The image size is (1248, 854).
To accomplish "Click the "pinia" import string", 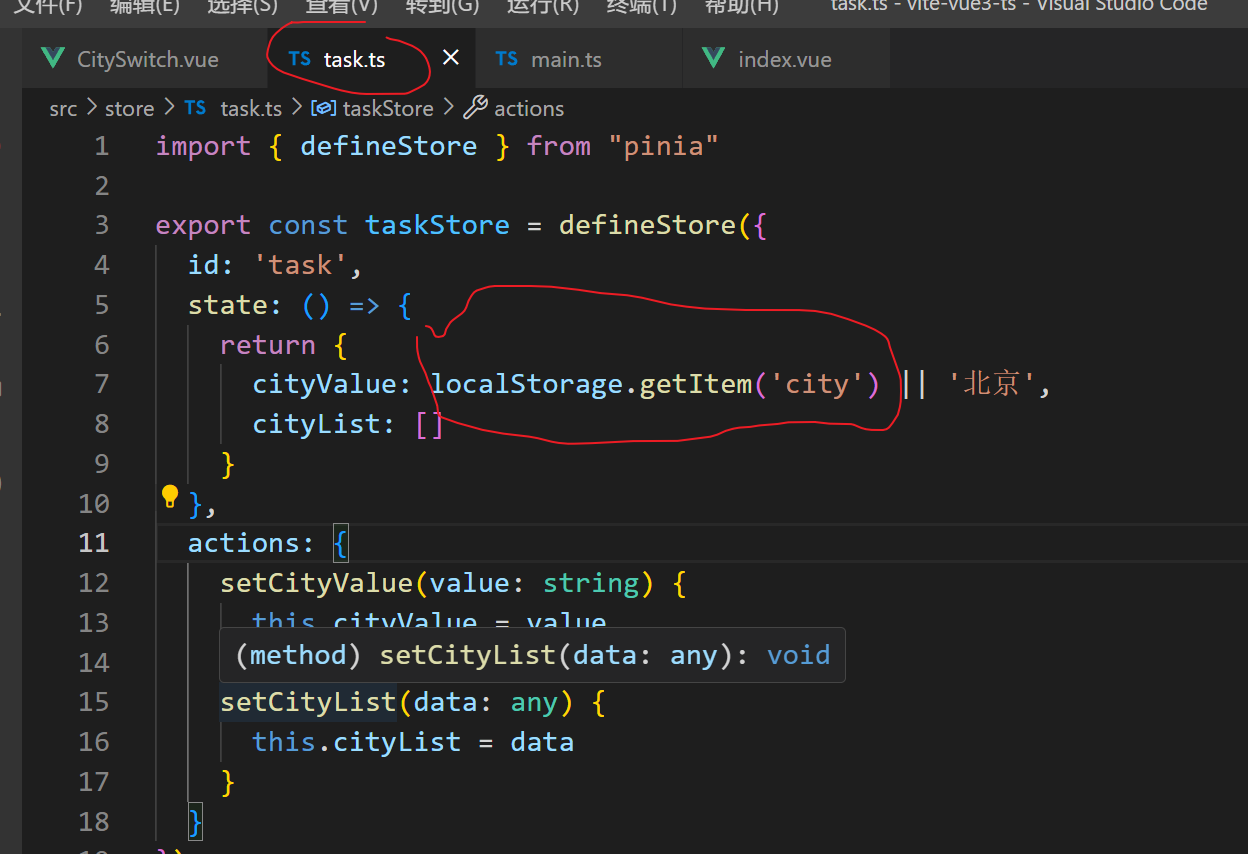I will [663, 146].
